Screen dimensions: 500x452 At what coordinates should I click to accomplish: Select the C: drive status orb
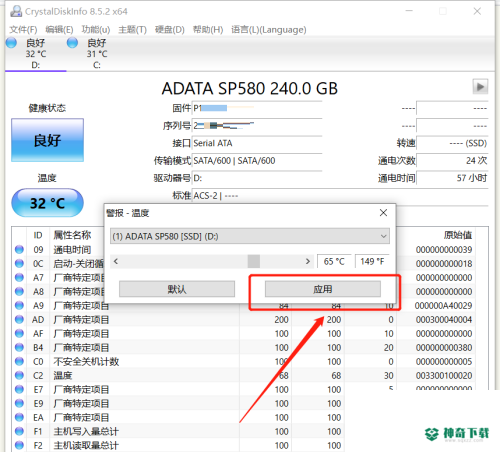point(72,43)
